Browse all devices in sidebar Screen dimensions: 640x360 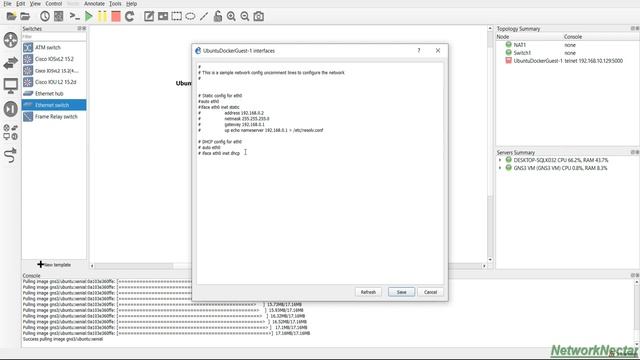(x=11, y=132)
